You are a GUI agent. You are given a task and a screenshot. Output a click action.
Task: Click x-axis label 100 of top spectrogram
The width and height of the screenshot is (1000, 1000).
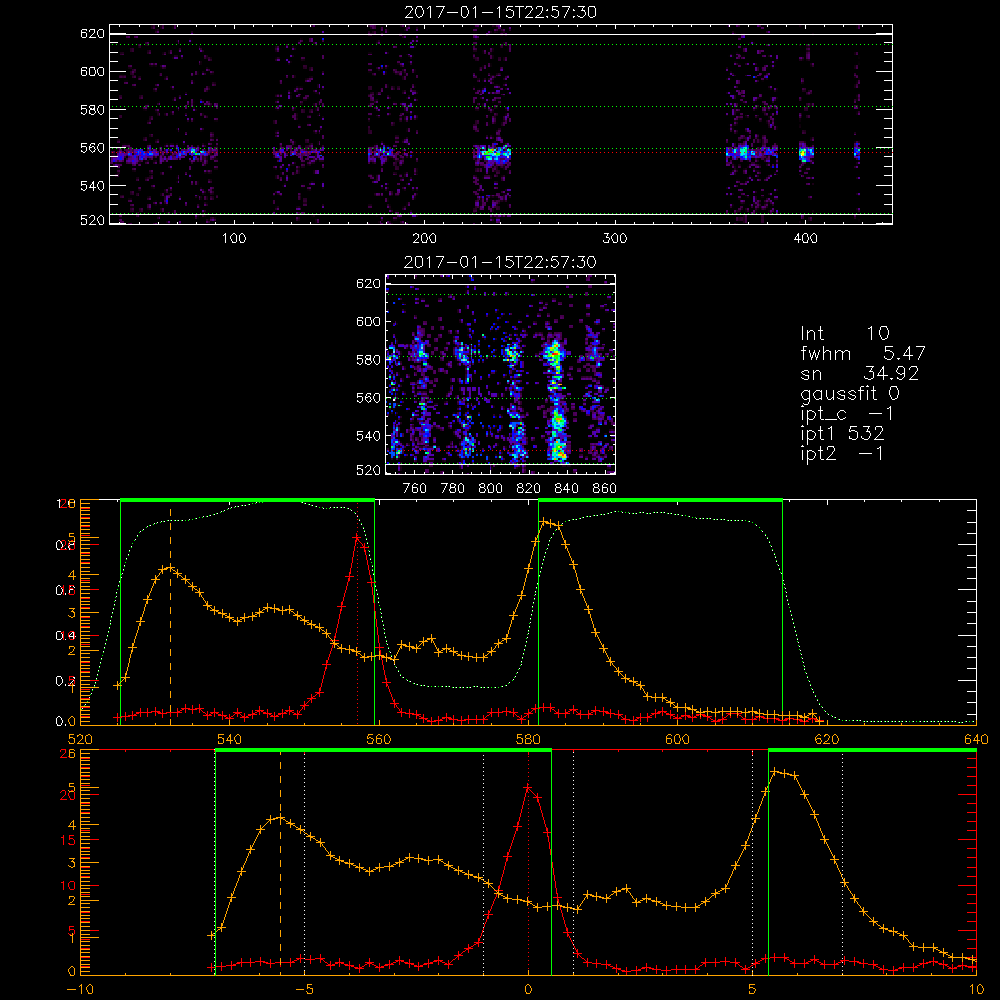[x=233, y=239]
